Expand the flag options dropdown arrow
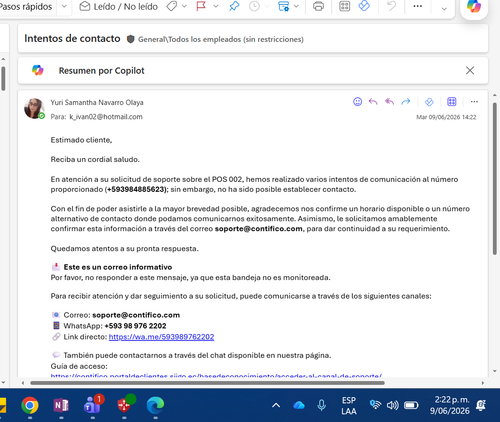This screenshot has height=422, width=500. point(216,6)
